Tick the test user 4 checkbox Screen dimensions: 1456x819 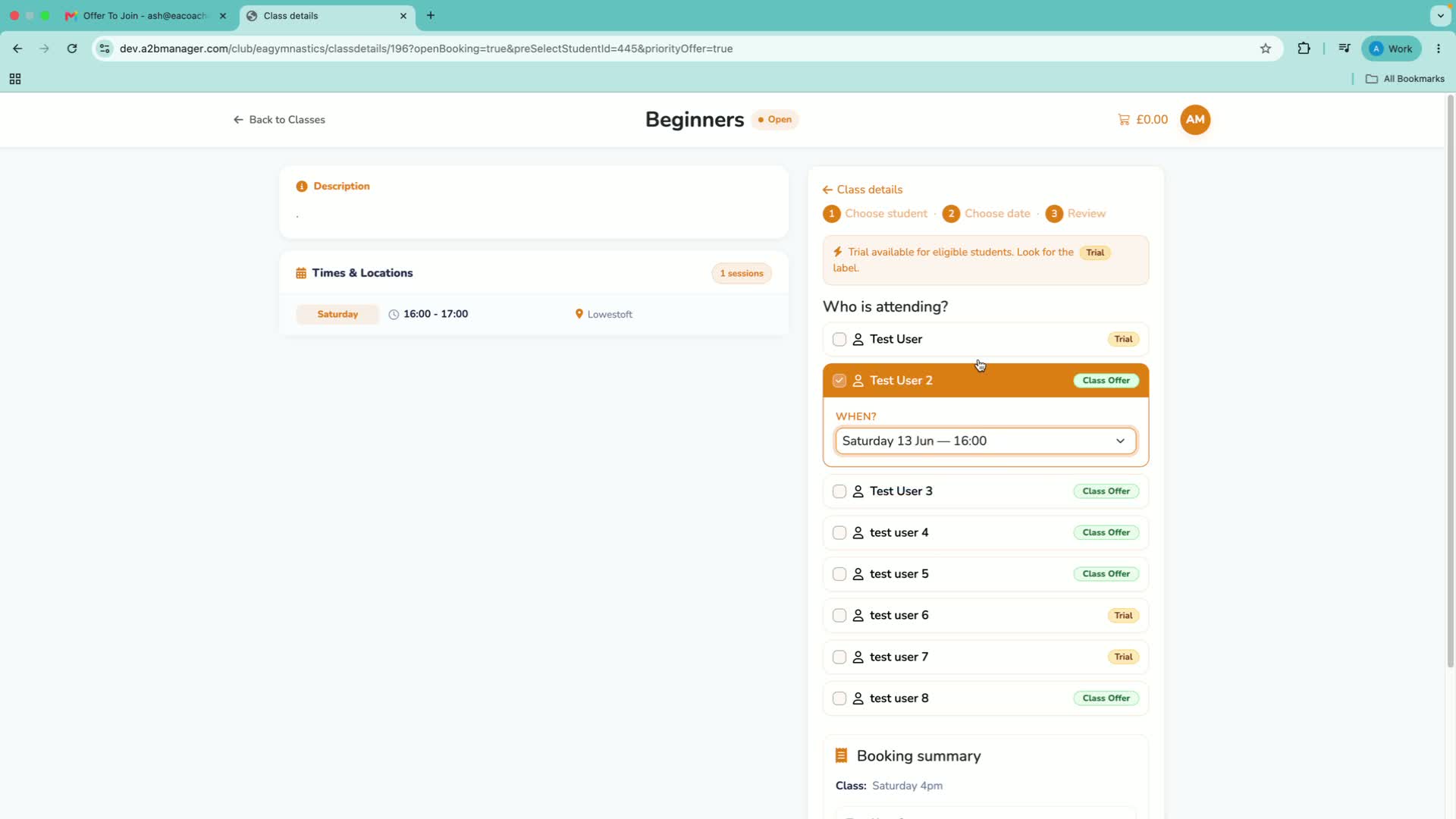click(839, 533)
